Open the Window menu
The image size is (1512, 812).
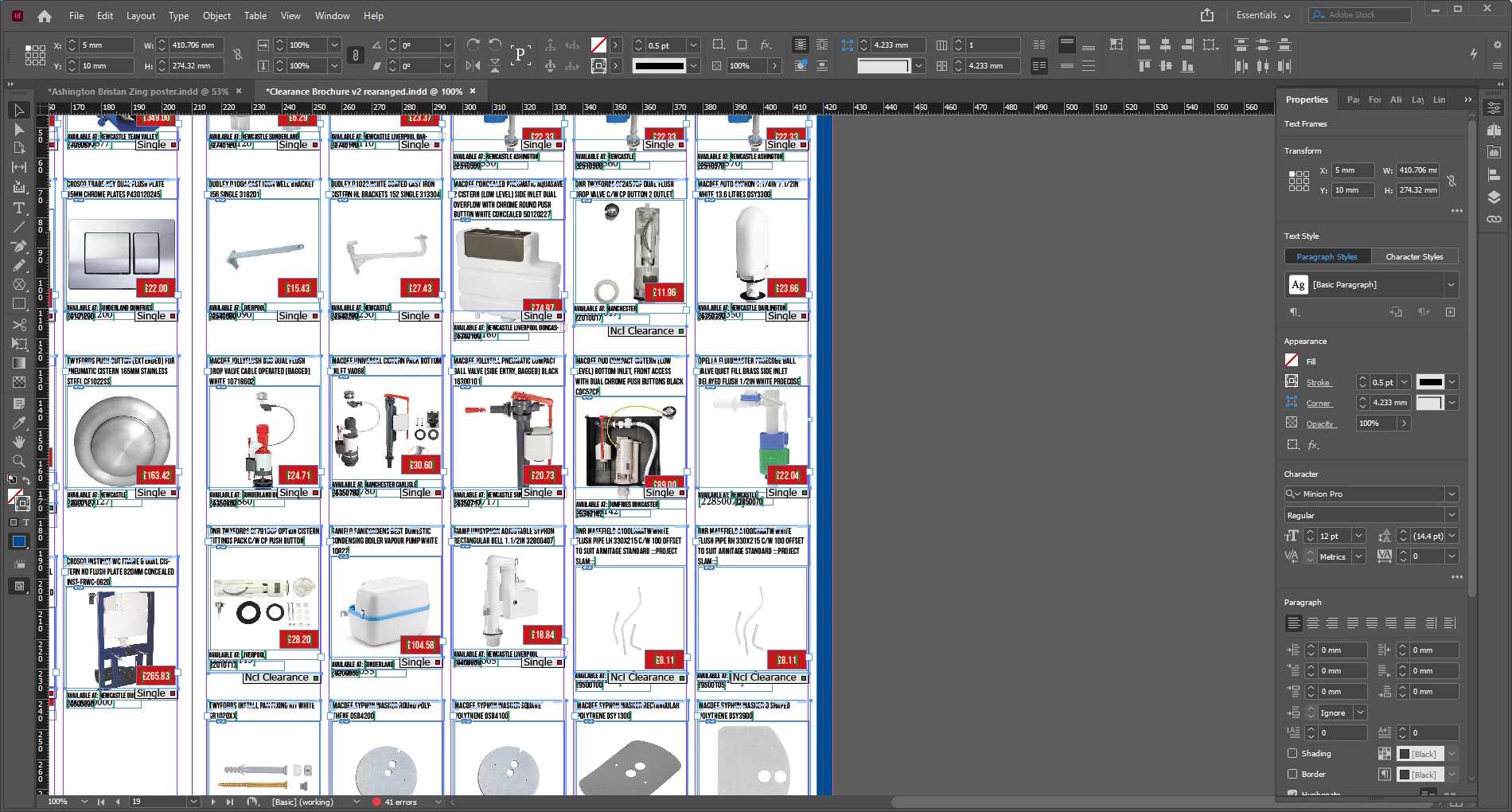click(x=332, y=15)
